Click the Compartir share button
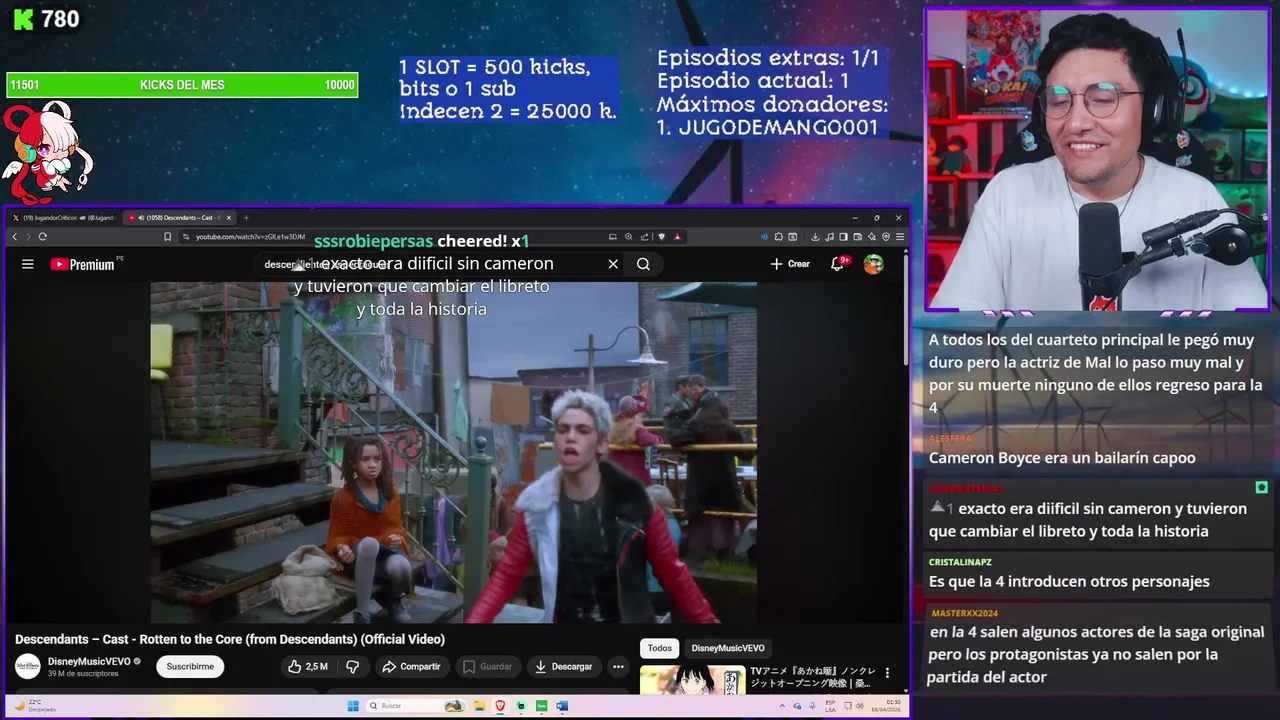The height and width of the screenshot is (720, 1280). (x=411, y=666)
